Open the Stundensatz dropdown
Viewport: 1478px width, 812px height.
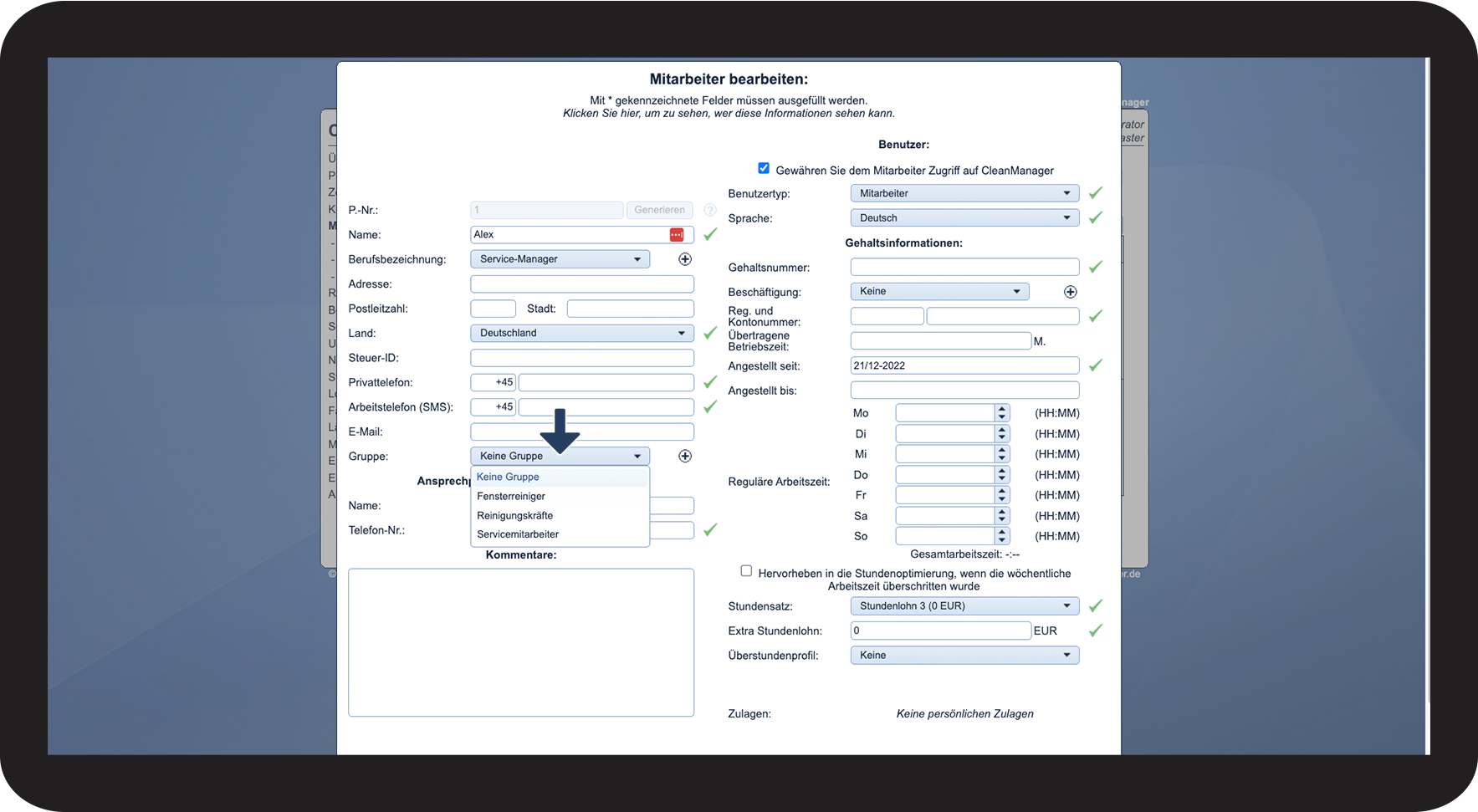pyautogui.click(x=964, y=606)
